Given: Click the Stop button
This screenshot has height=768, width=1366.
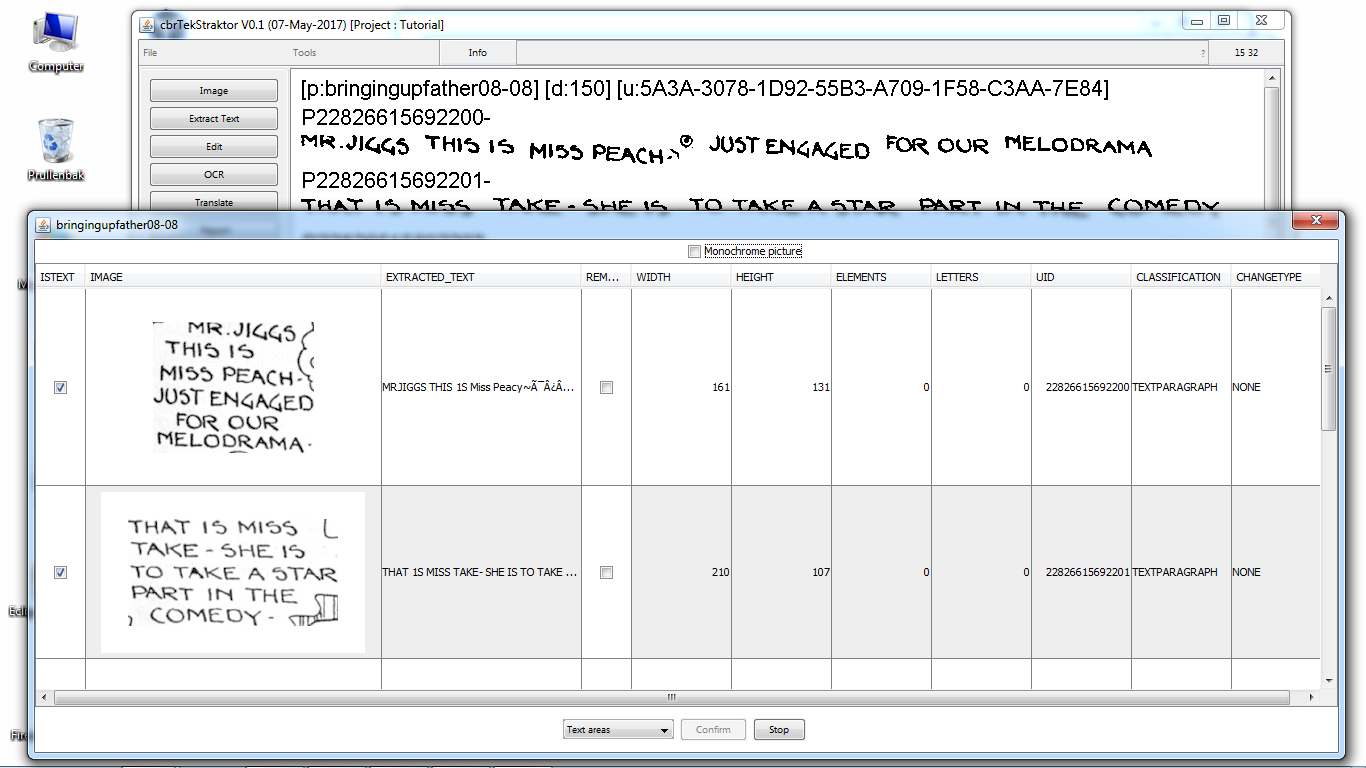Looking at the screenshot, I should click(779, 730).
